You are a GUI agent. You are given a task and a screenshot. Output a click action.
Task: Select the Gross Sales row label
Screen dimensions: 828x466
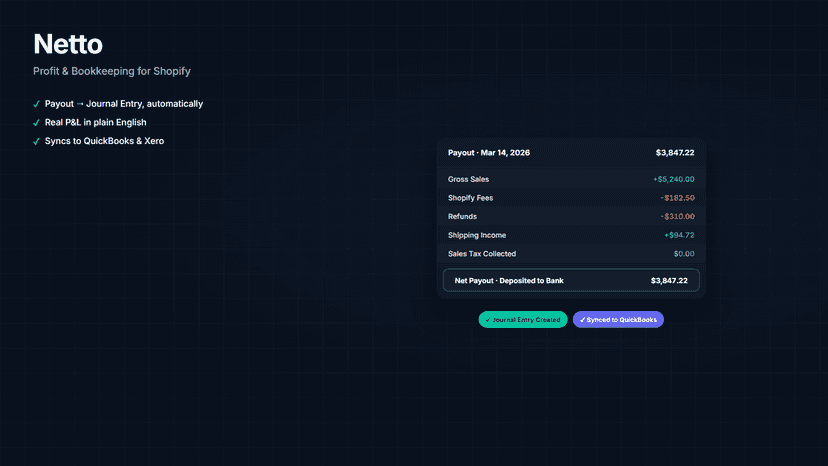[x=468, y=179]
